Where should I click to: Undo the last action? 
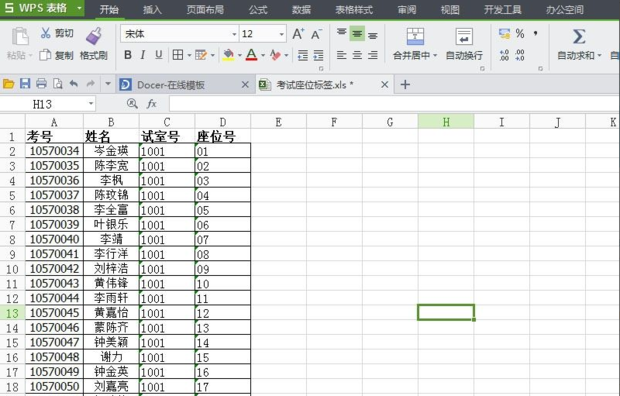[74, 83]
